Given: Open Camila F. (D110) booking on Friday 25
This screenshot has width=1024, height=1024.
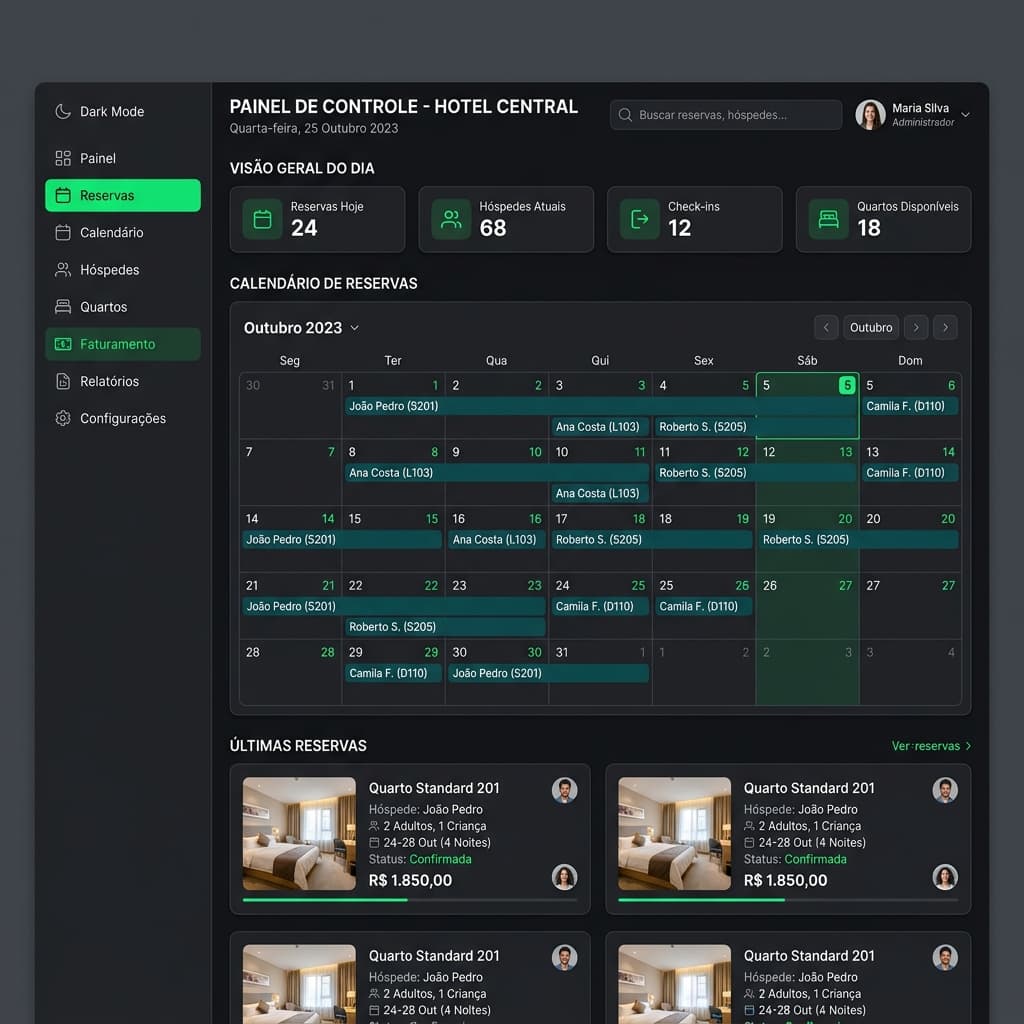Looking at the screenshot, I should 703,606.
